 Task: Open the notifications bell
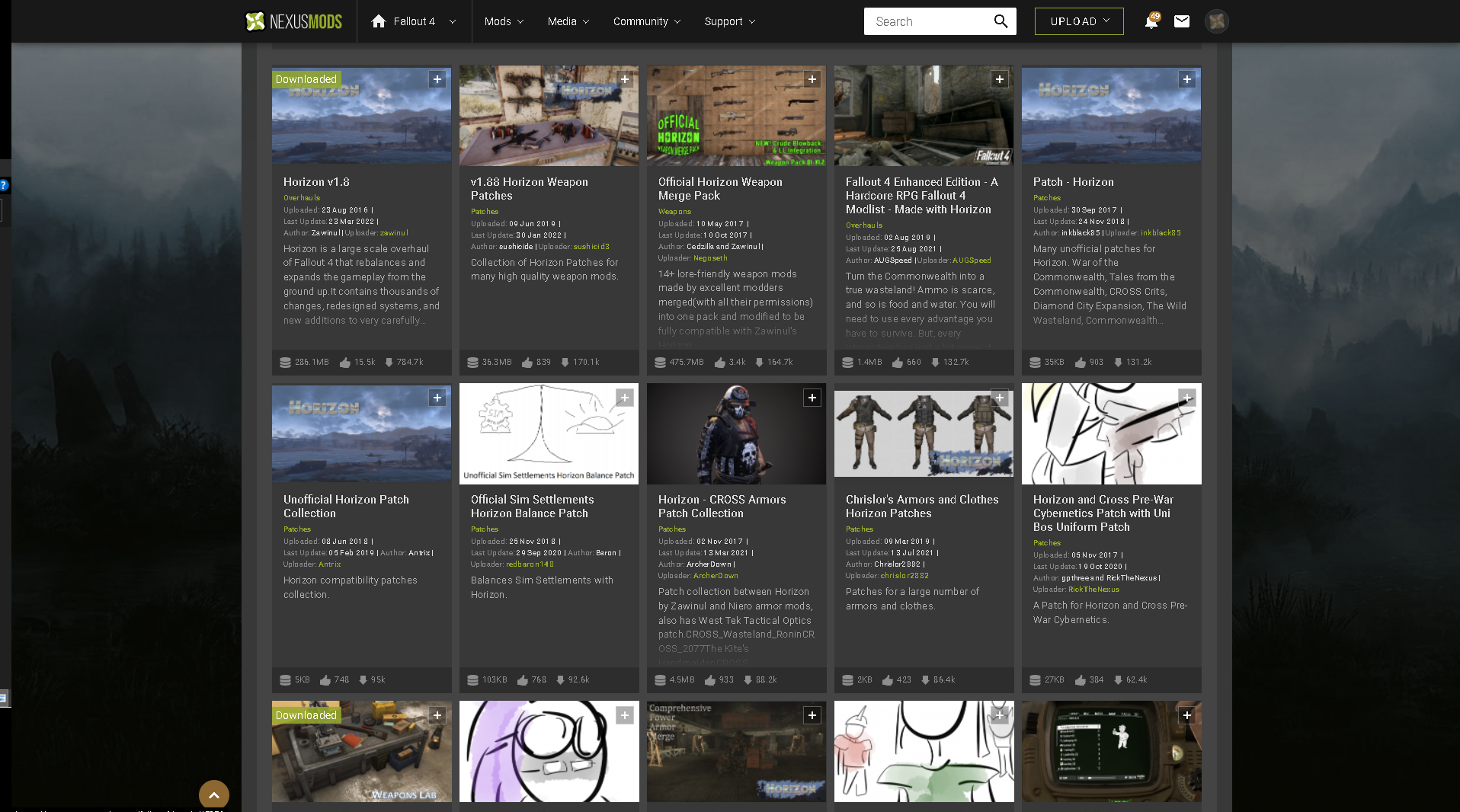point(1151,21)
